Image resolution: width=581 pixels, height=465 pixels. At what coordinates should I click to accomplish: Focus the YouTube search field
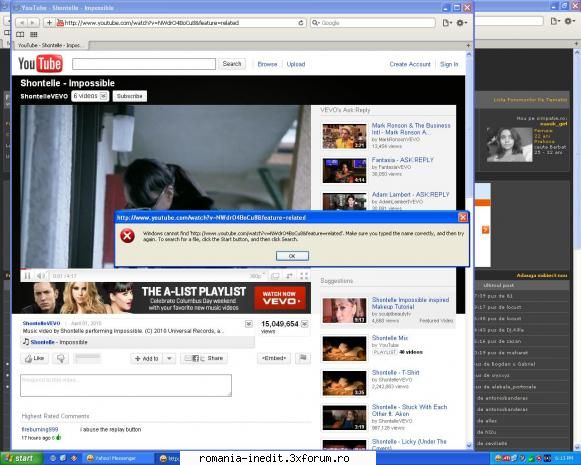[144, 64]
